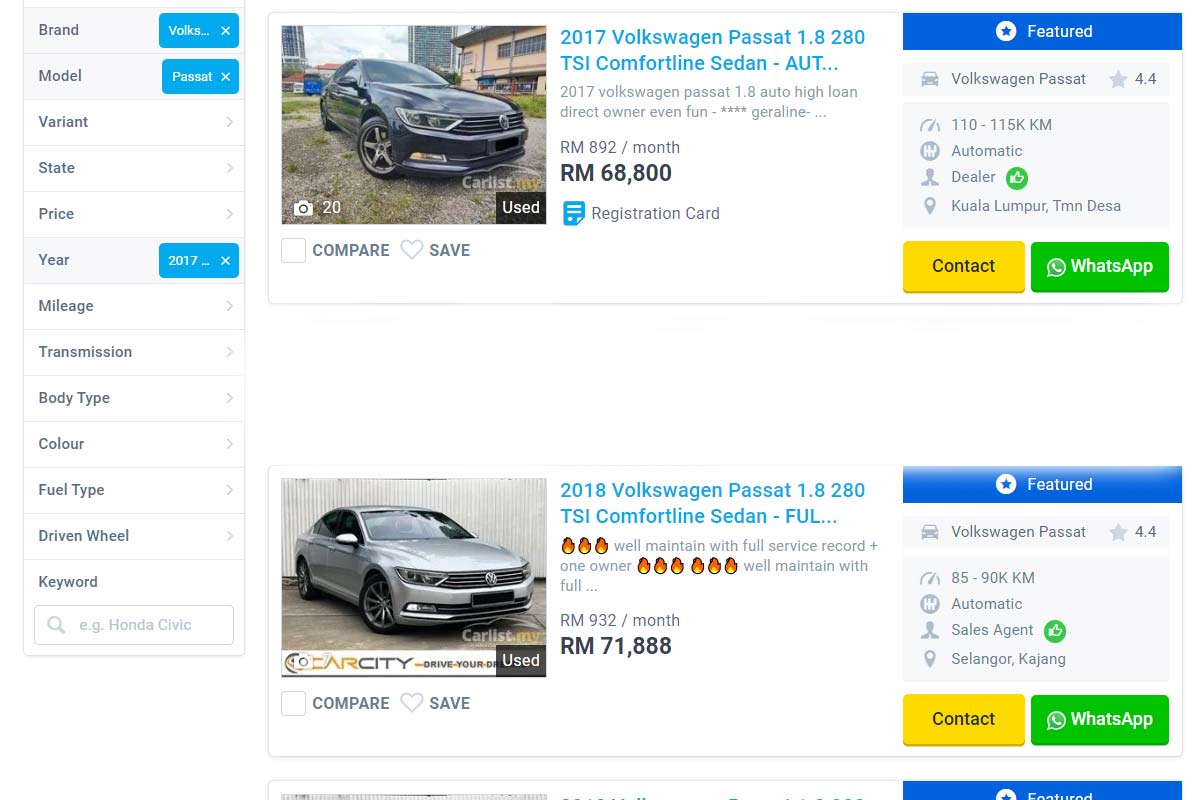This screenshot has height=800, width=1200.
Task: Remove the 2017 year filter
Action: (225, 261)
